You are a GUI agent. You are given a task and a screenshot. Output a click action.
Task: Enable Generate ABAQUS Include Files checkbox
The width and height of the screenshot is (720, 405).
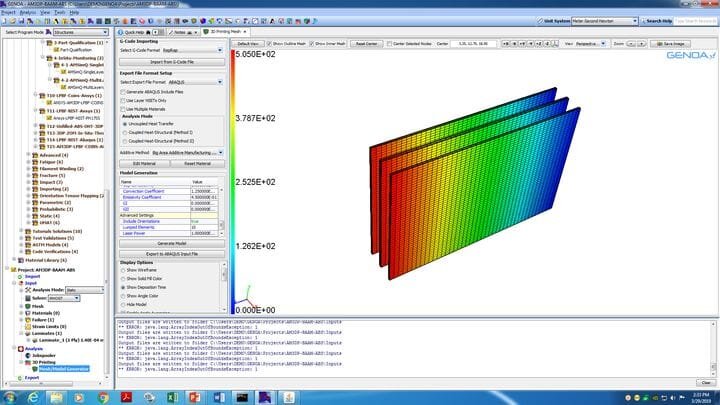coord(123,92)
